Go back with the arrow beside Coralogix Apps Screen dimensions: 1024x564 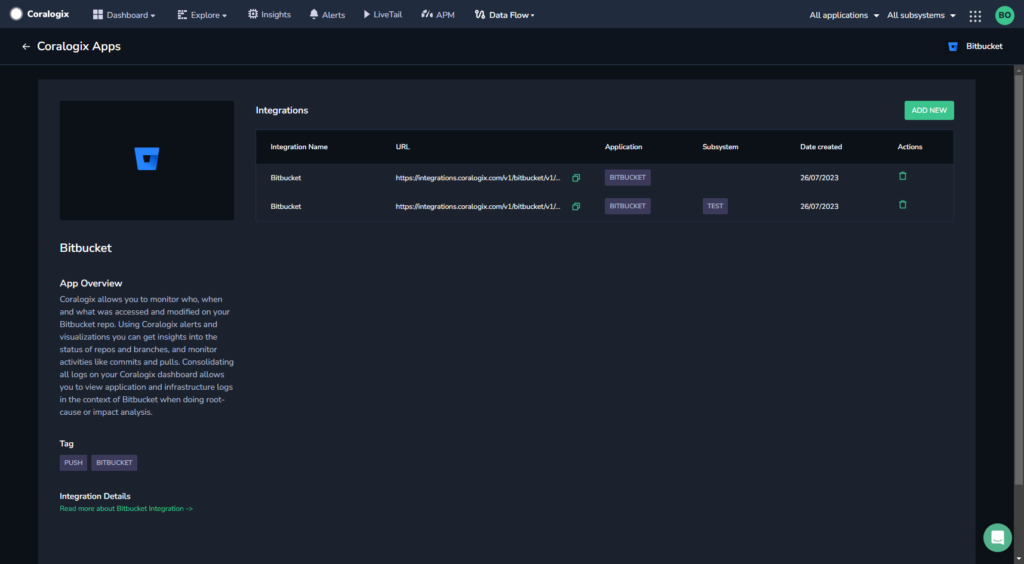(x=26, y=46)
